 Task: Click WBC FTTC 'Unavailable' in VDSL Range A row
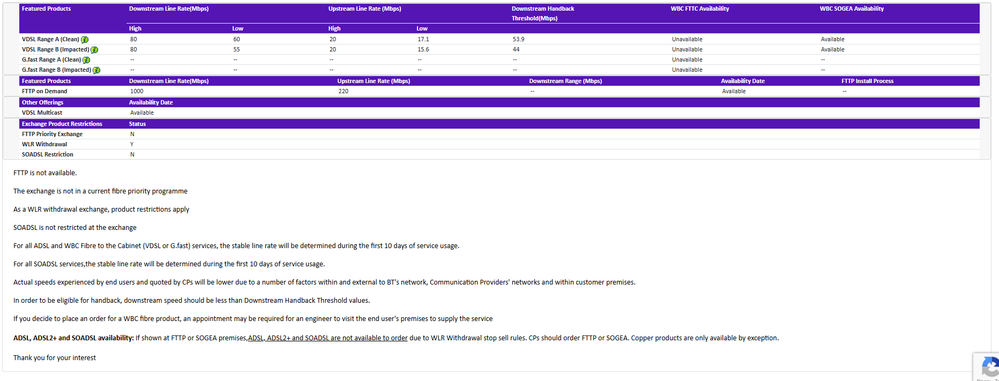pos(687,40)
